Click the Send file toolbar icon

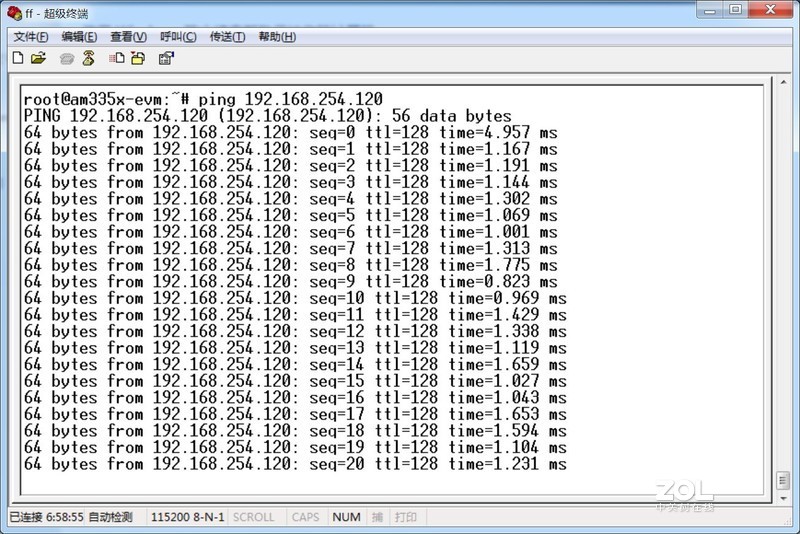[x=118, y=59]
